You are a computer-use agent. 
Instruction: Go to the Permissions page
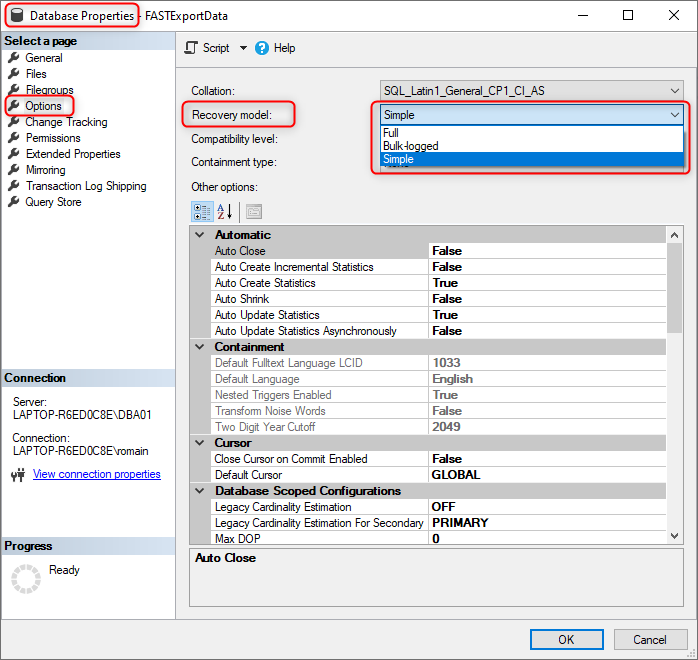(53, 138)
